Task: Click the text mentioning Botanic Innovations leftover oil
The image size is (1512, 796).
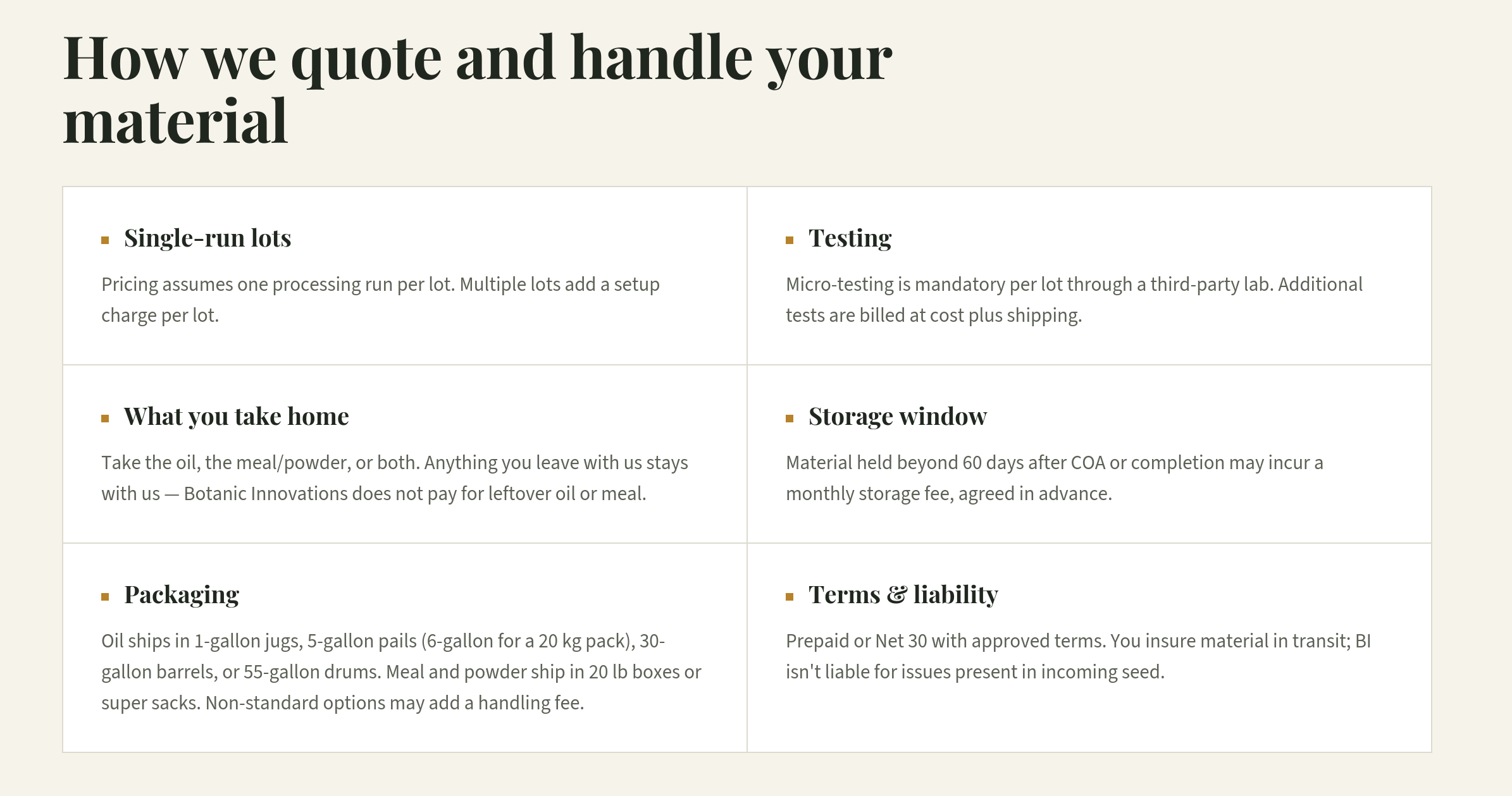Action: coord(395,478)
